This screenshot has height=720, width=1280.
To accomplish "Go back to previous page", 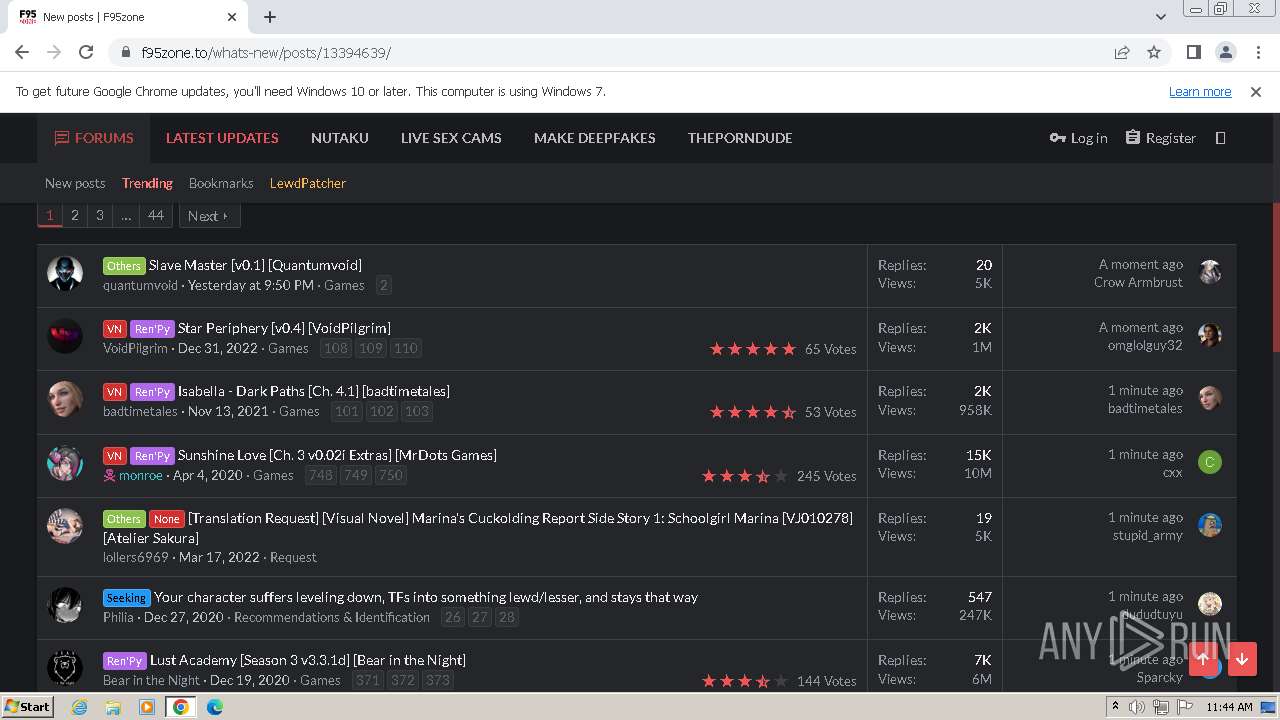I will coord(22,52).
